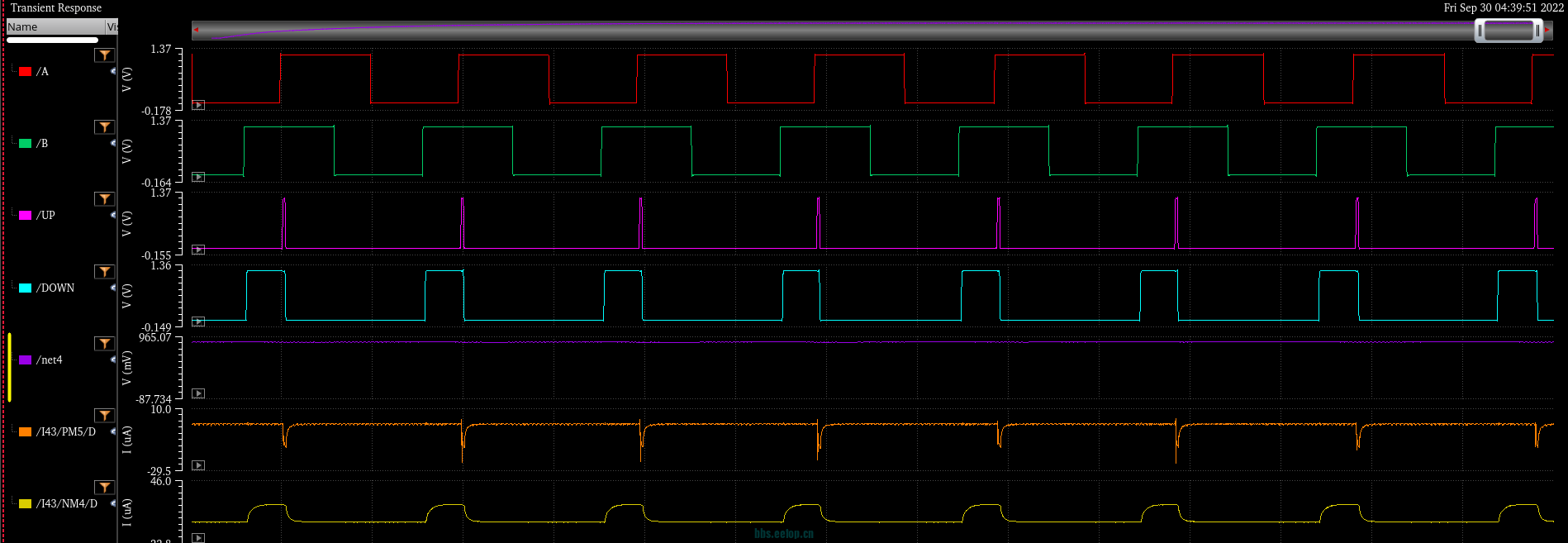
Task: Toggle visibility eye for /I43/NM4/D
Action: point(113,503)
